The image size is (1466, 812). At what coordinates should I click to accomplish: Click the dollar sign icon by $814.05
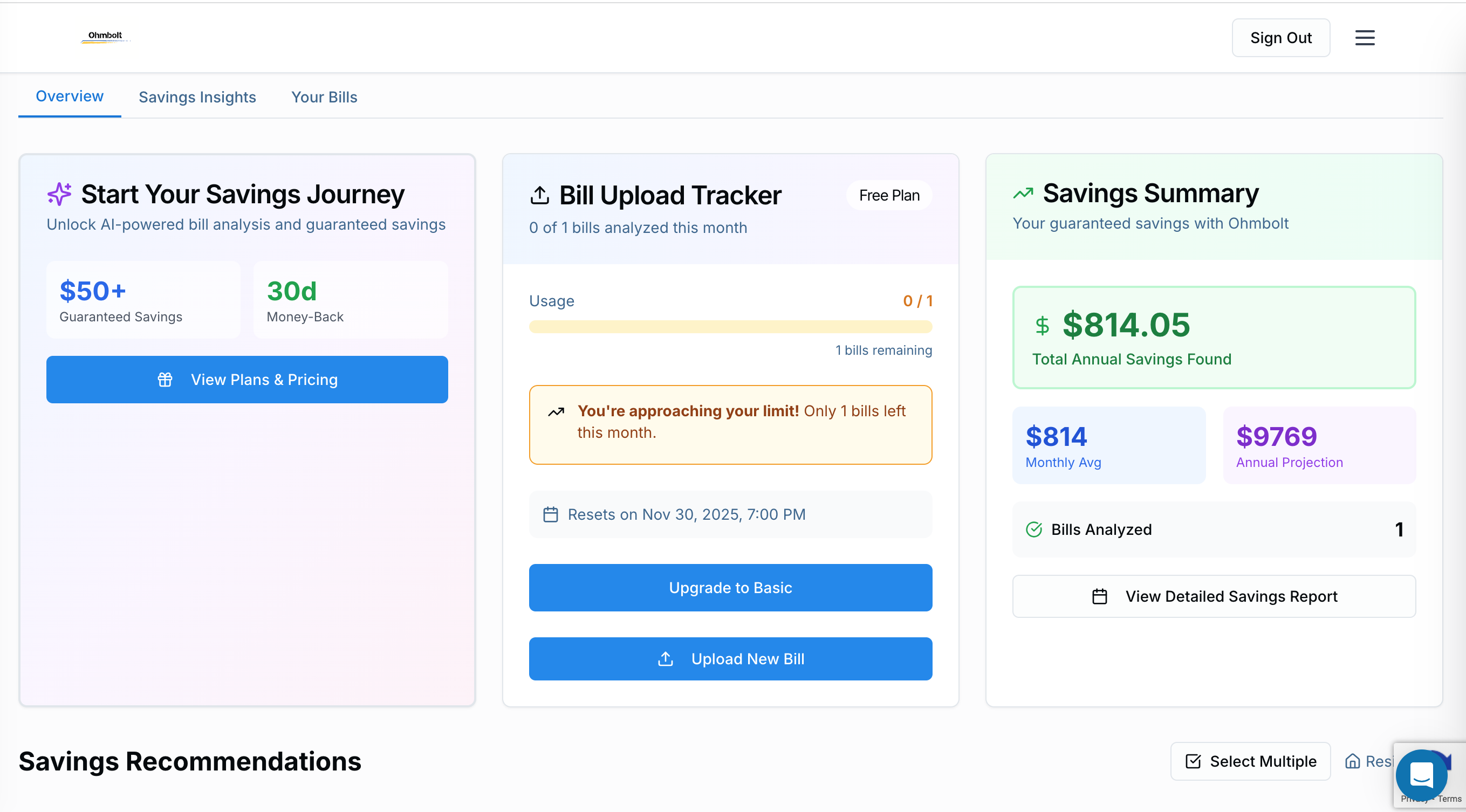click(x=1042, y=326)
